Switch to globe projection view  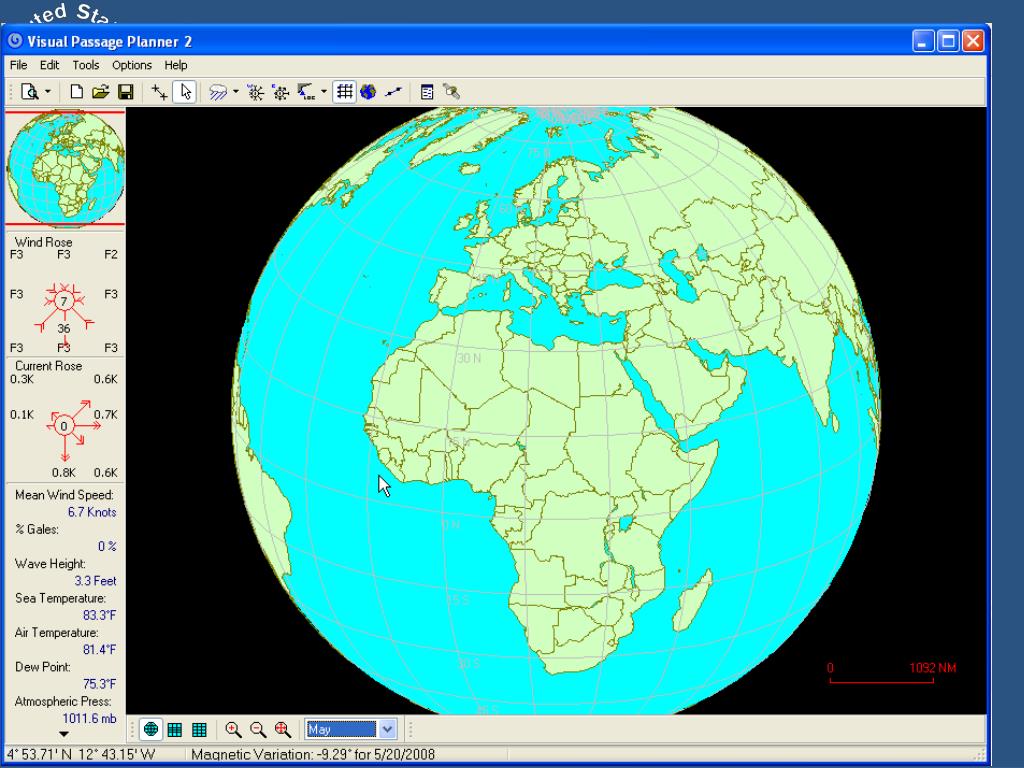pos(151,729)
